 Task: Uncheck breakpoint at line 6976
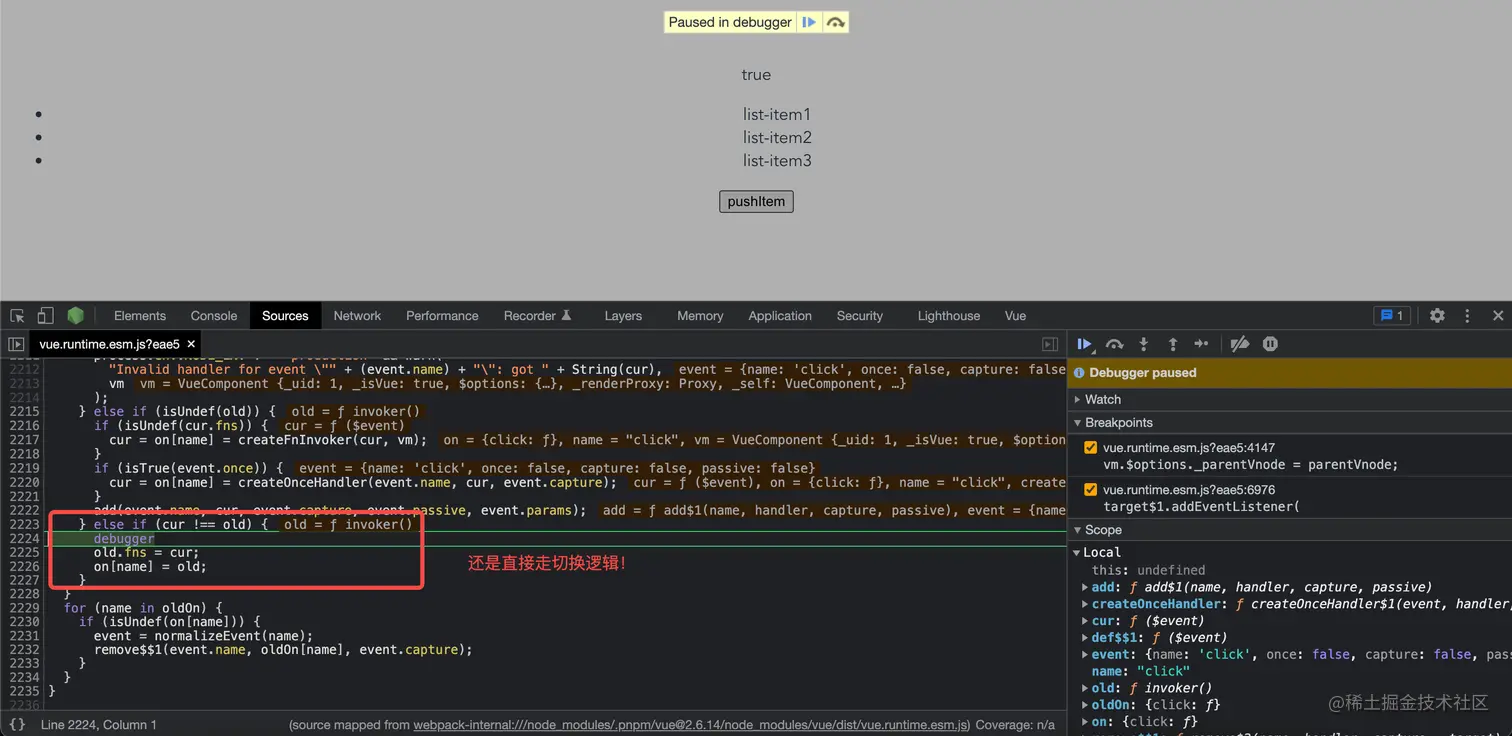pos(1090,490)
